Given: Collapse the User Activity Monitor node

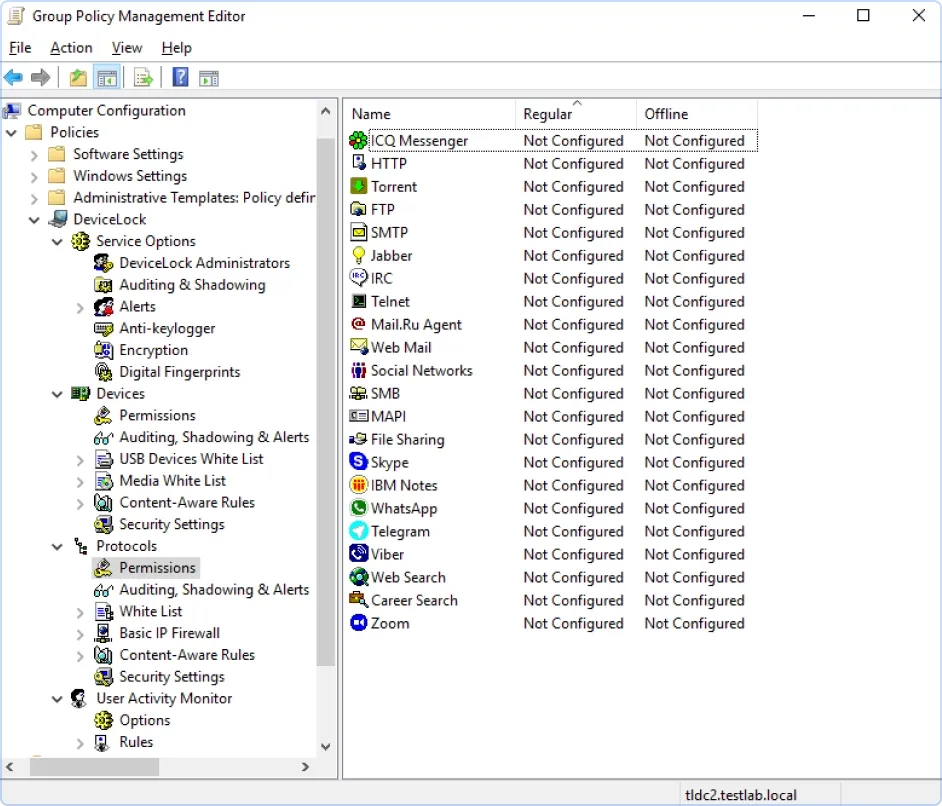Looking at the screenshot, I should 57,699.
